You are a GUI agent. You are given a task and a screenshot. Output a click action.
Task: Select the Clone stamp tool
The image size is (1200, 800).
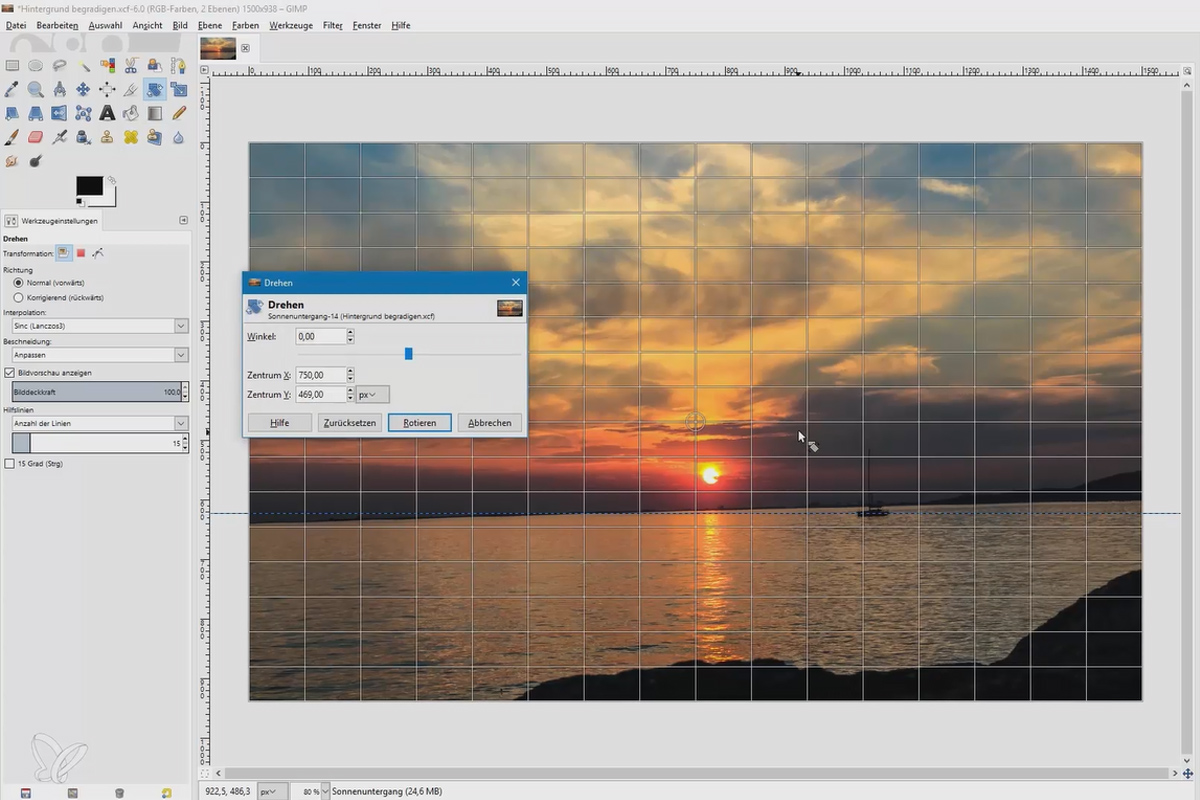tap(107, 137)
